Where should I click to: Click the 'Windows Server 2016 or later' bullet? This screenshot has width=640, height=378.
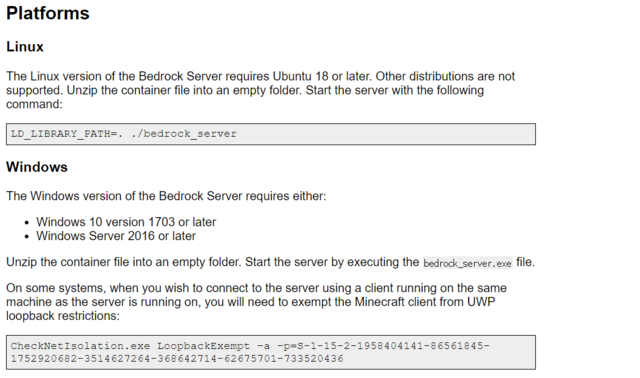[x=116, y=236]
